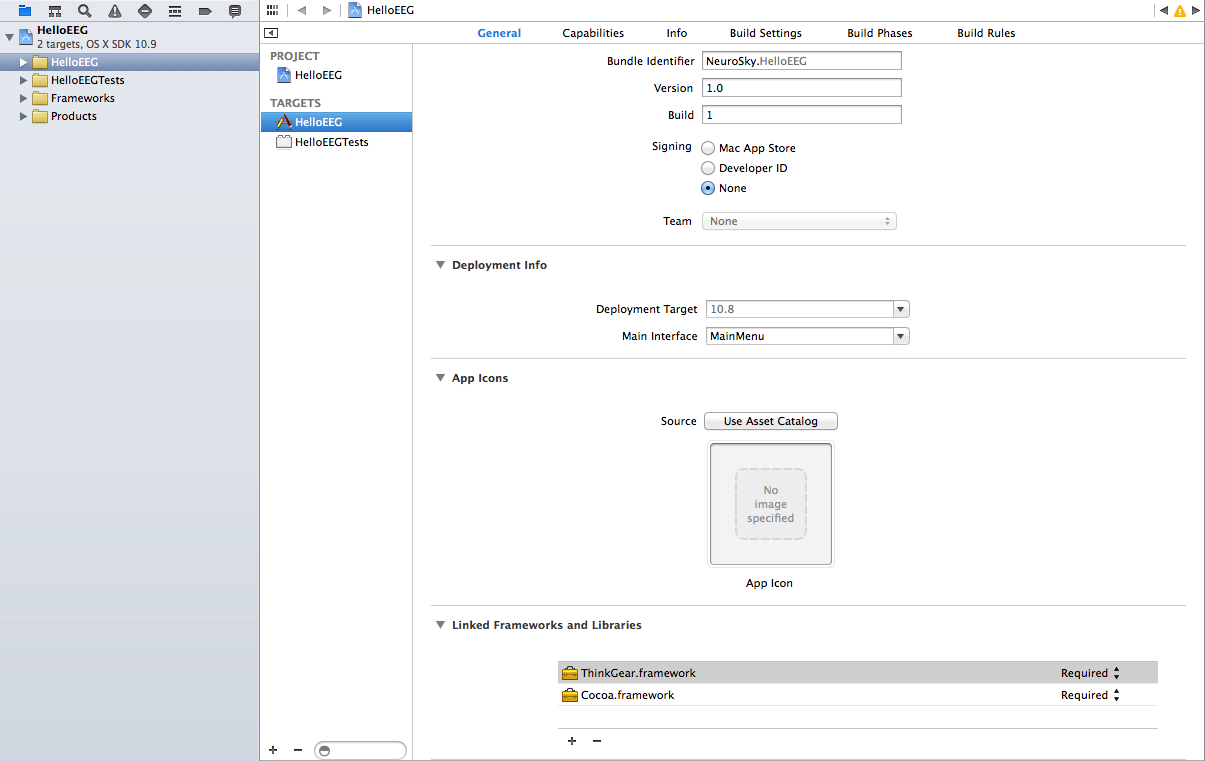1205x761 pixels.
Task: Open the Symbol navigator
Action: pos(55,11)
